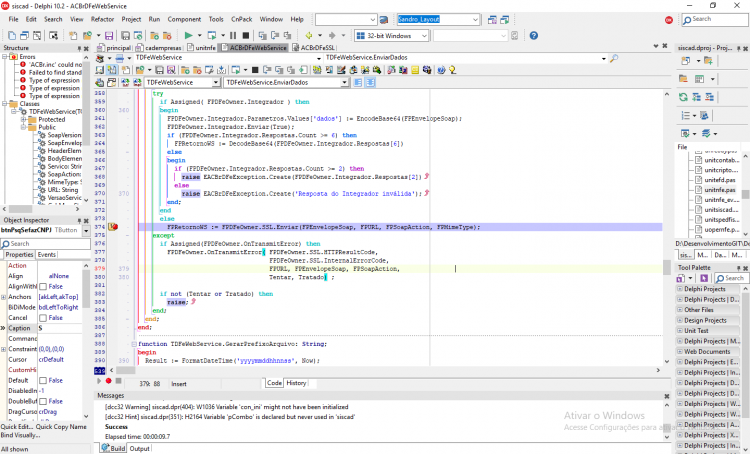Switch to the History view tab

point(296,383)
